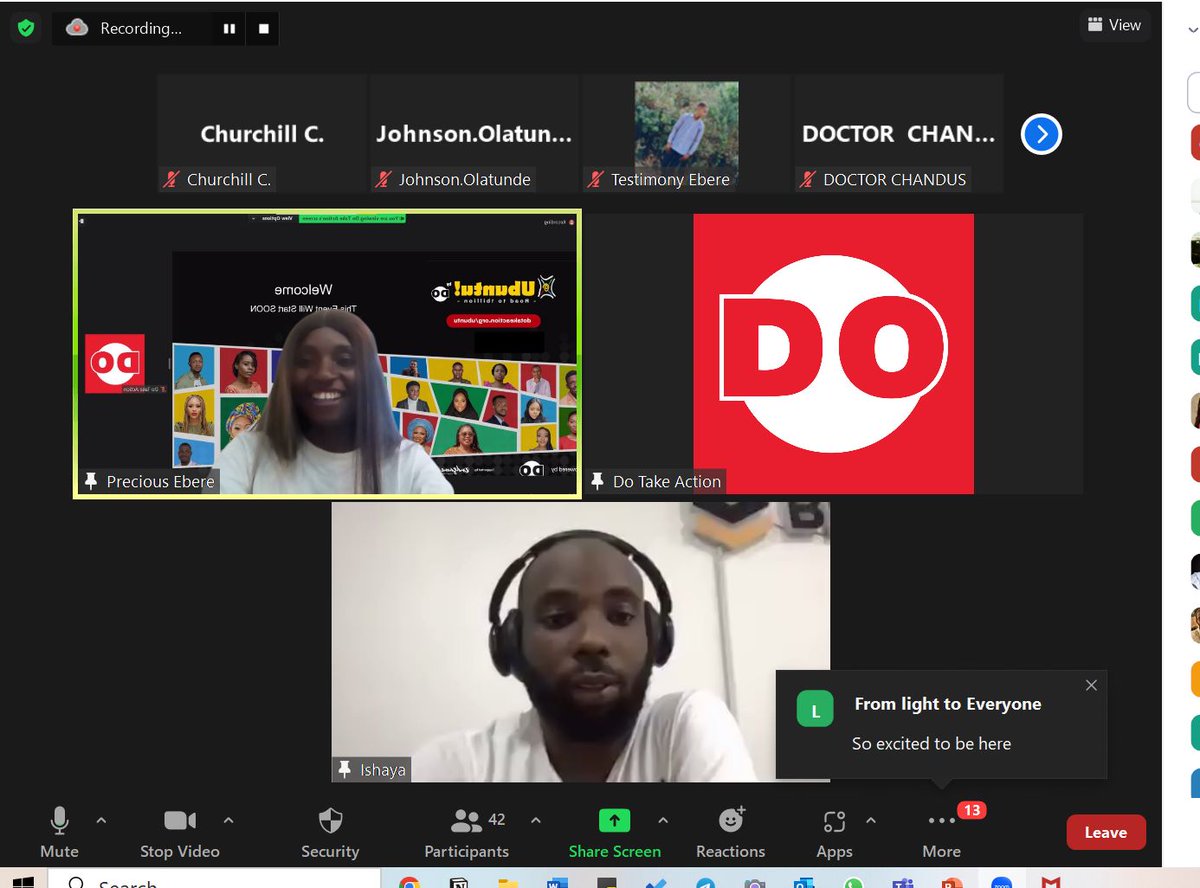This screenshot has width=1200, height=888.
Task: Stop the video camera
Action: (180, 832)
